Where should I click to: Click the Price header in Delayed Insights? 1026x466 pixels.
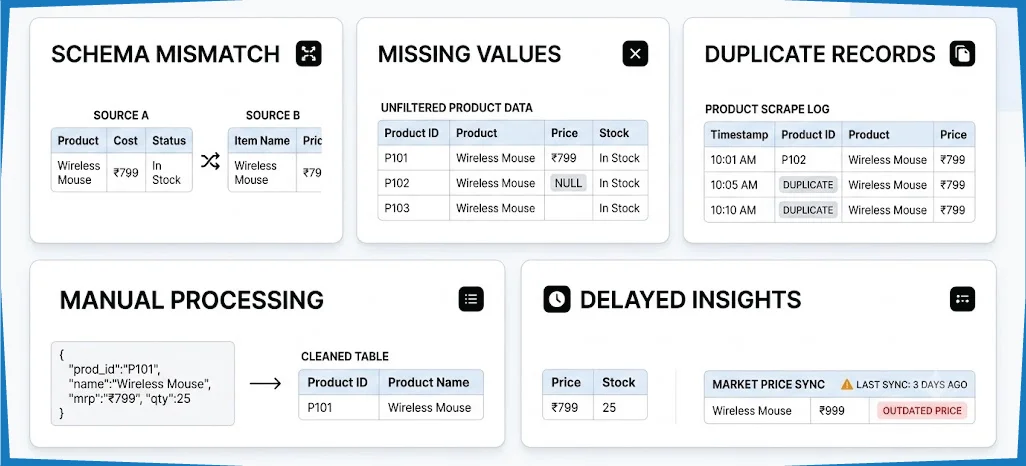(568, 382)
